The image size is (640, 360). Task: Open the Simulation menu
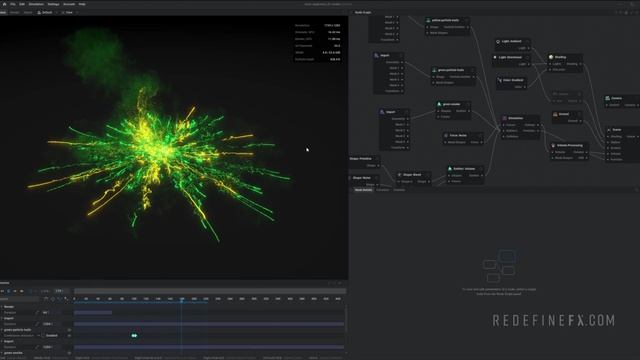[x=36, y=4]
